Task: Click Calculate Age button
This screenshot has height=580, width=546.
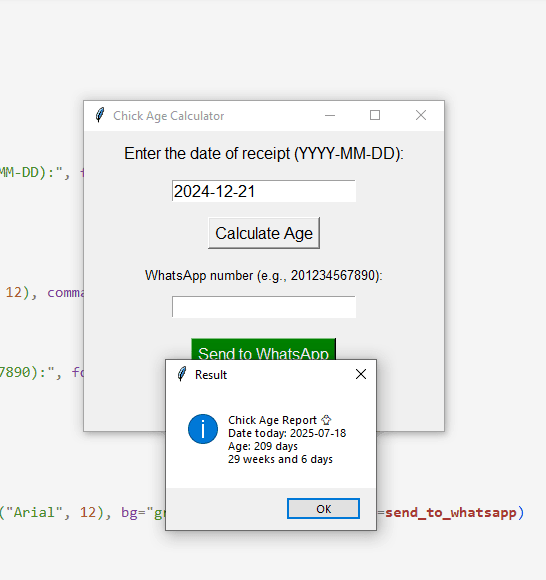Action: pyautogui.click(x=264, y=233)
